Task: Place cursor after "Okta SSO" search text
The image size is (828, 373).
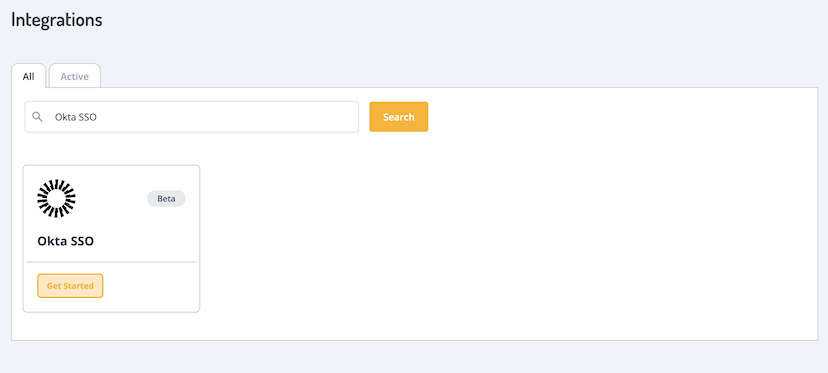Action: coord(98,117)
